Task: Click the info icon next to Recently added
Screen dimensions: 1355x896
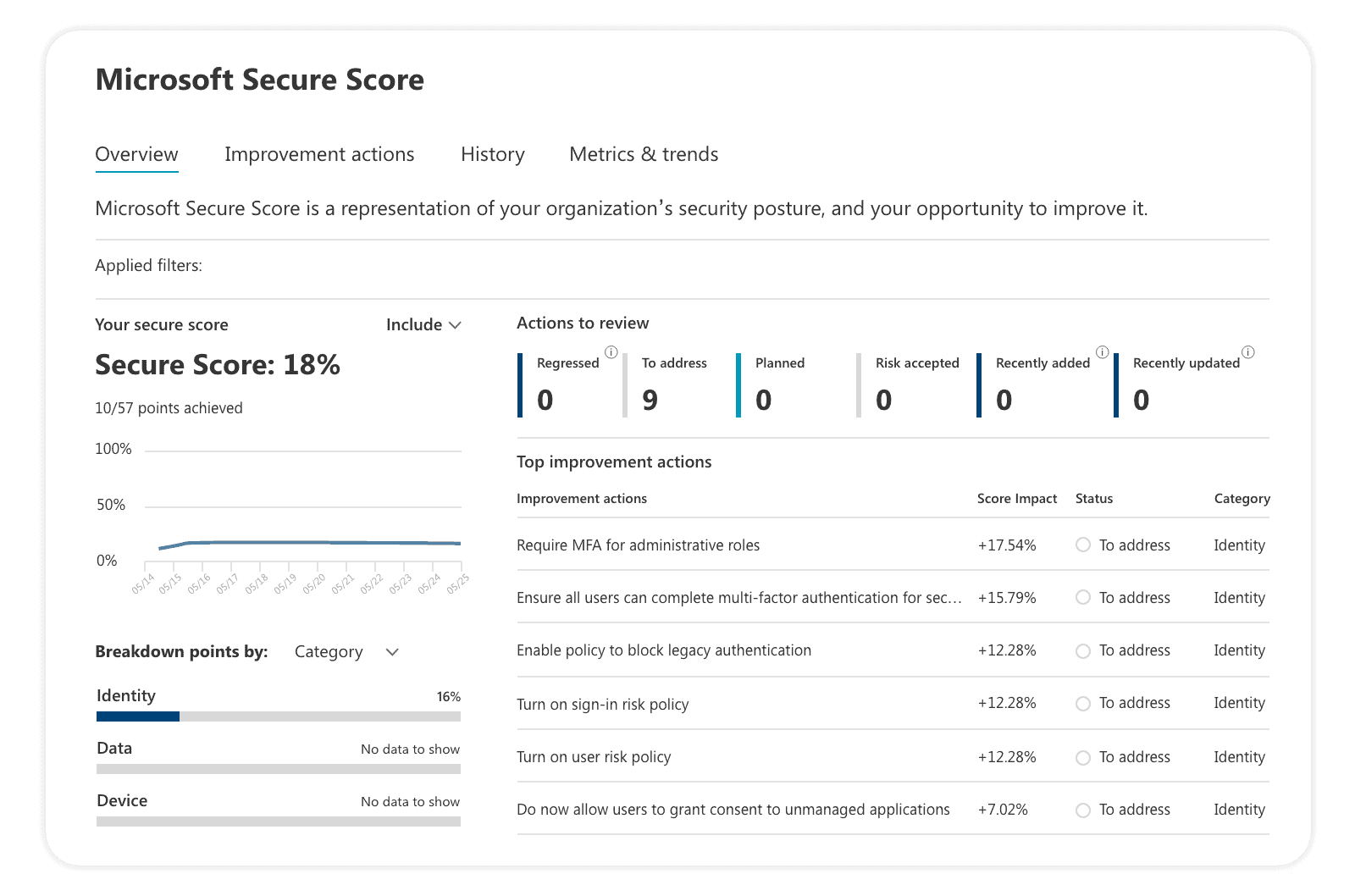Action: click(x=1103, y=350)
